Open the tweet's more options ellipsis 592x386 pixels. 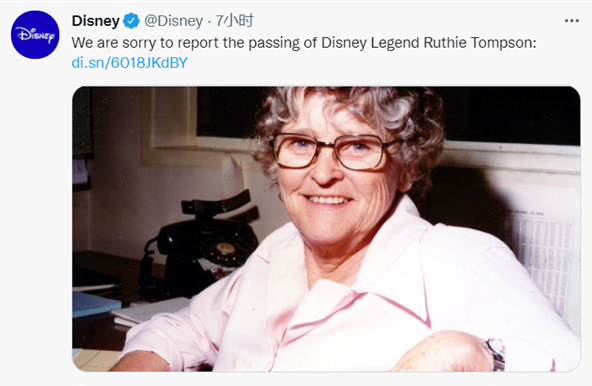(x=572, y=21)
